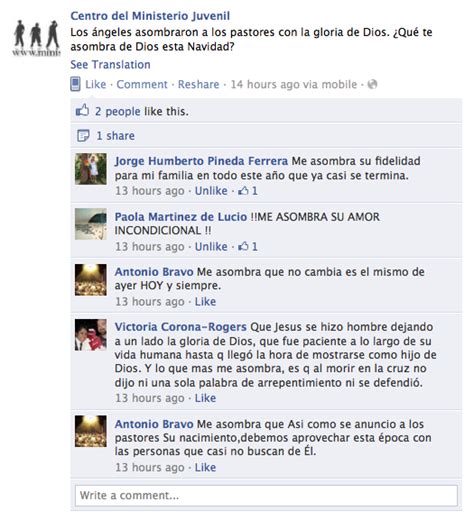Click the Reshare link under the post

pos(199,84)
